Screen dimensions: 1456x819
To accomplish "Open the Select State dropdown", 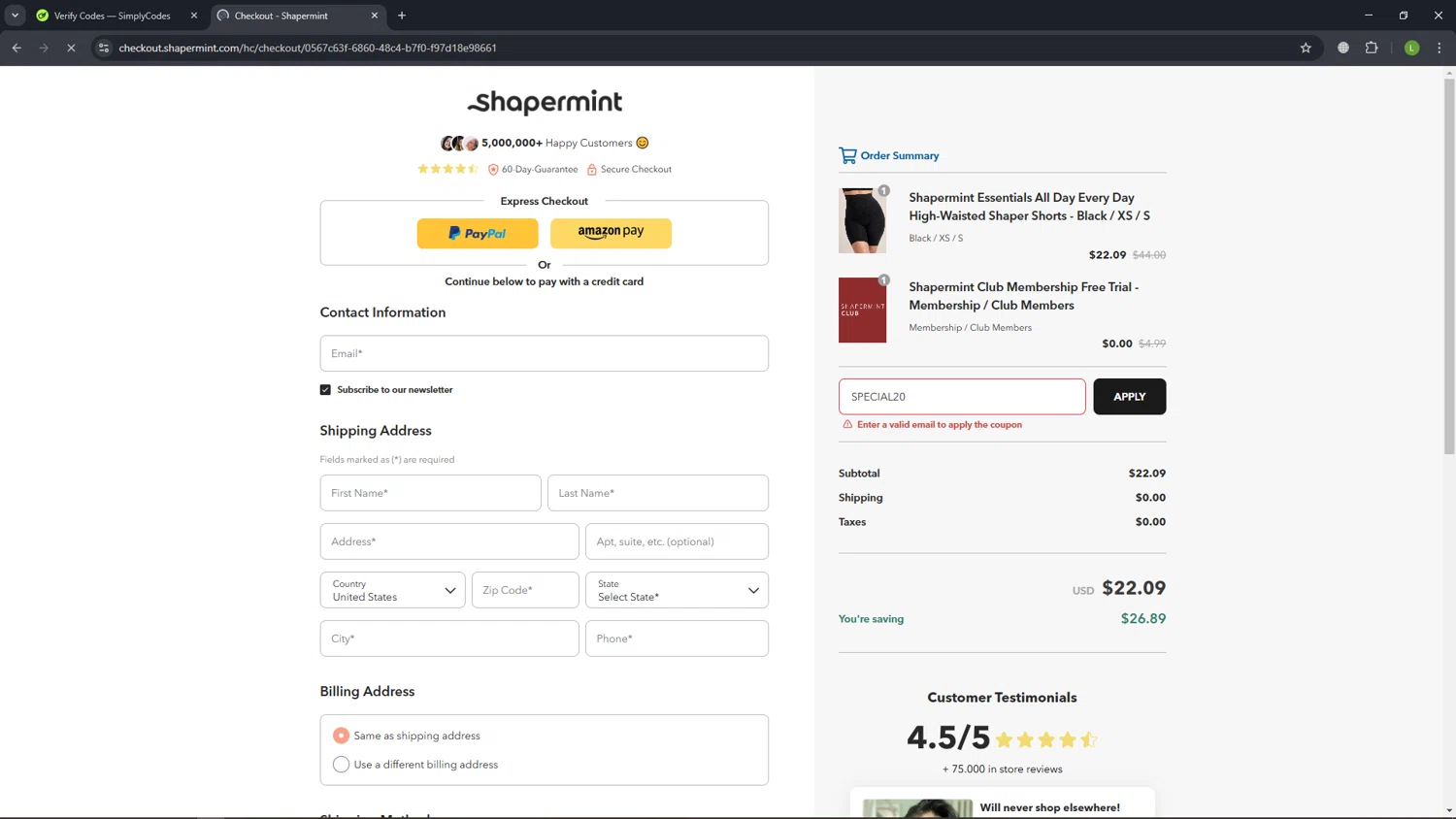I will tap(677, 590).
